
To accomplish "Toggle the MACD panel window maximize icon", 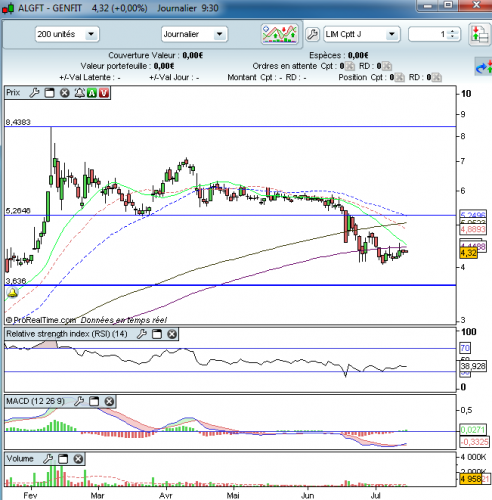I will [x=94, y=401].
